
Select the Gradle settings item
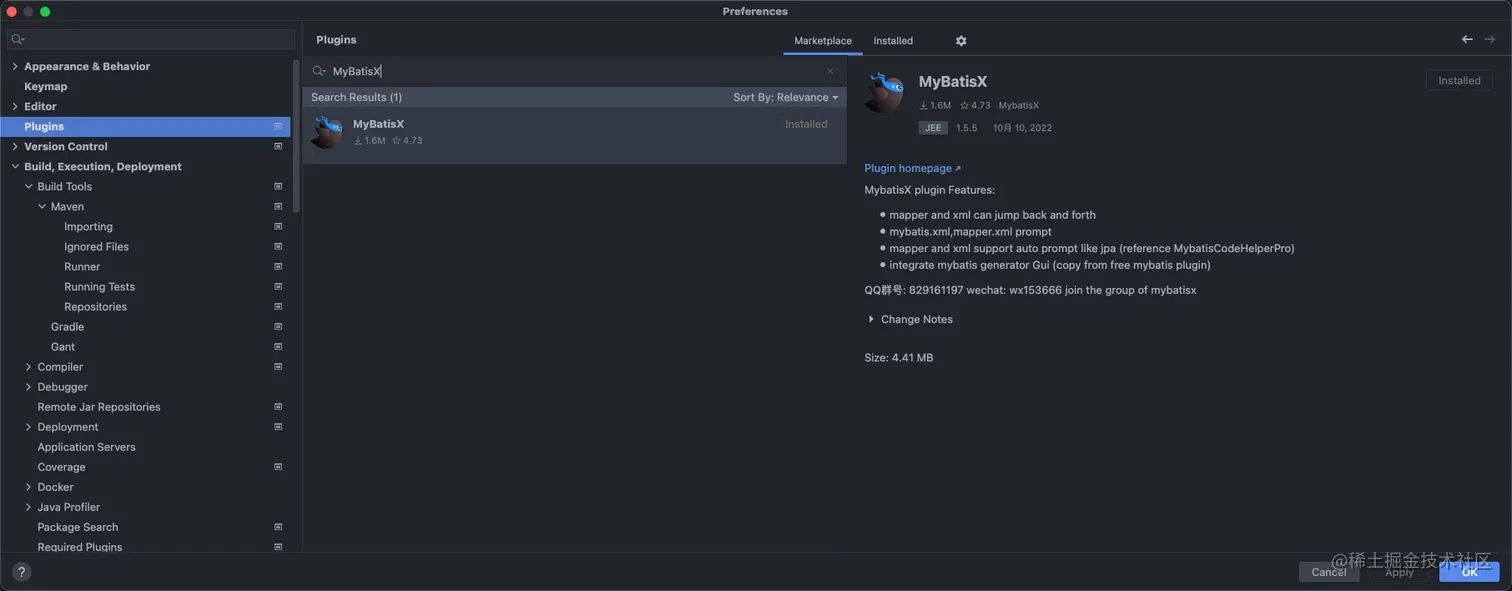(67, 327)
